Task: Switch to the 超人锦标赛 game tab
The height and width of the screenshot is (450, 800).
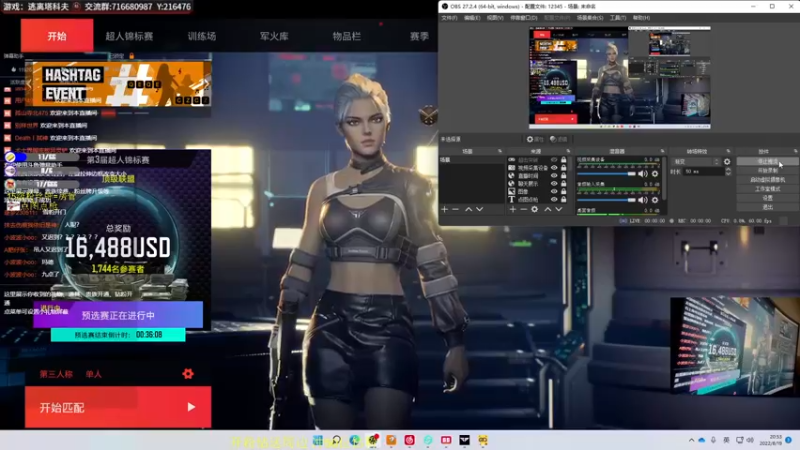Action: click(x=129, y=36)
